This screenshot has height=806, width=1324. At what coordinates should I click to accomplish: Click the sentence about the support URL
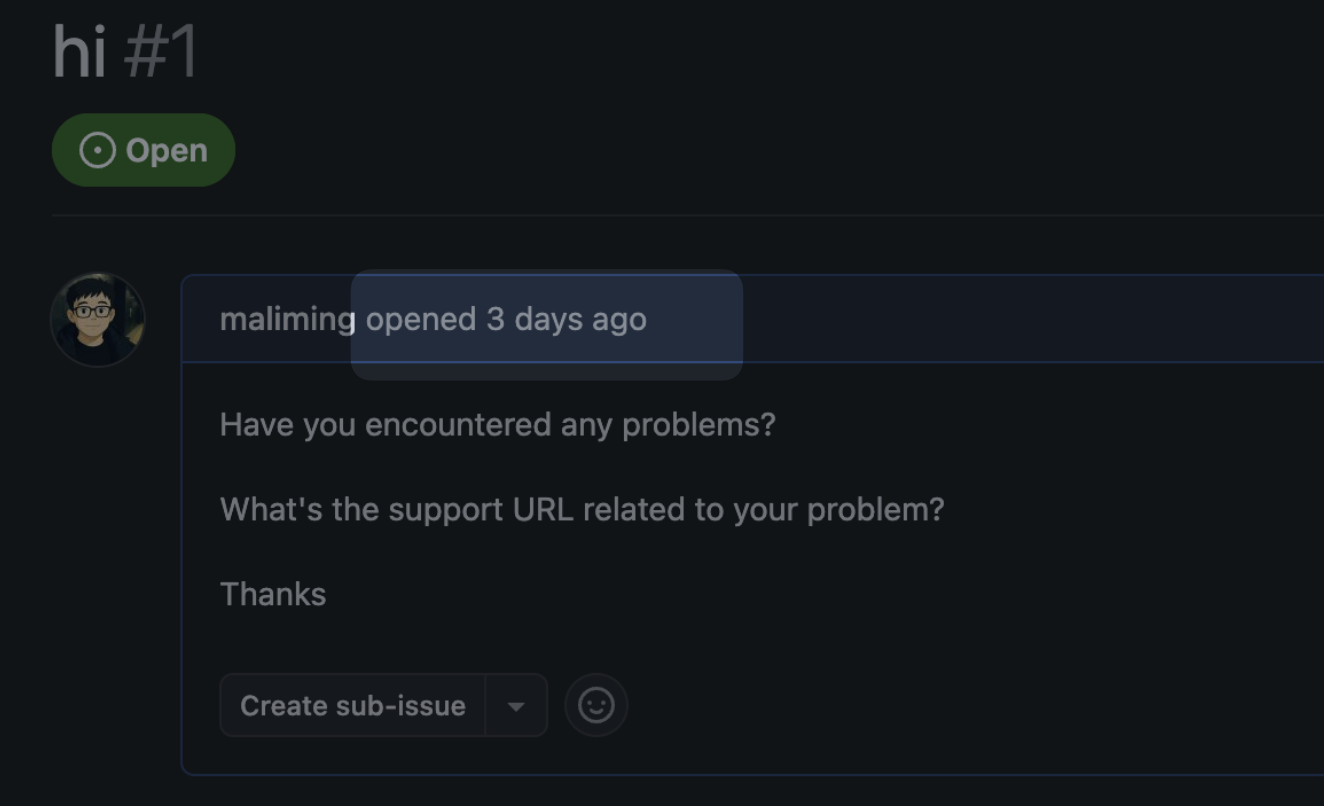click(x=581, y=510)
